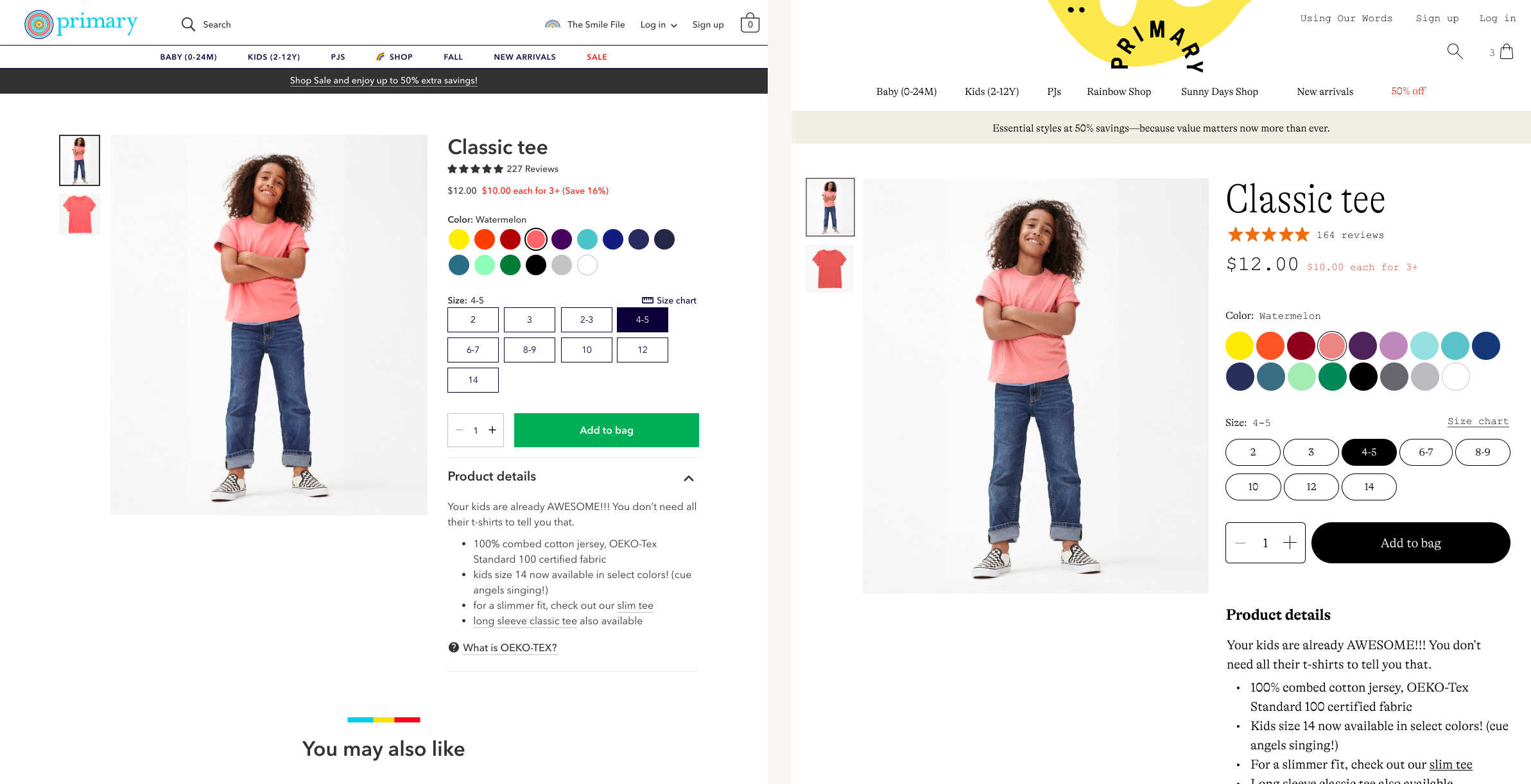This screenshot has height=784, width=1531.
Task: Open the PJs navigation tab
Action: (338, 57)
